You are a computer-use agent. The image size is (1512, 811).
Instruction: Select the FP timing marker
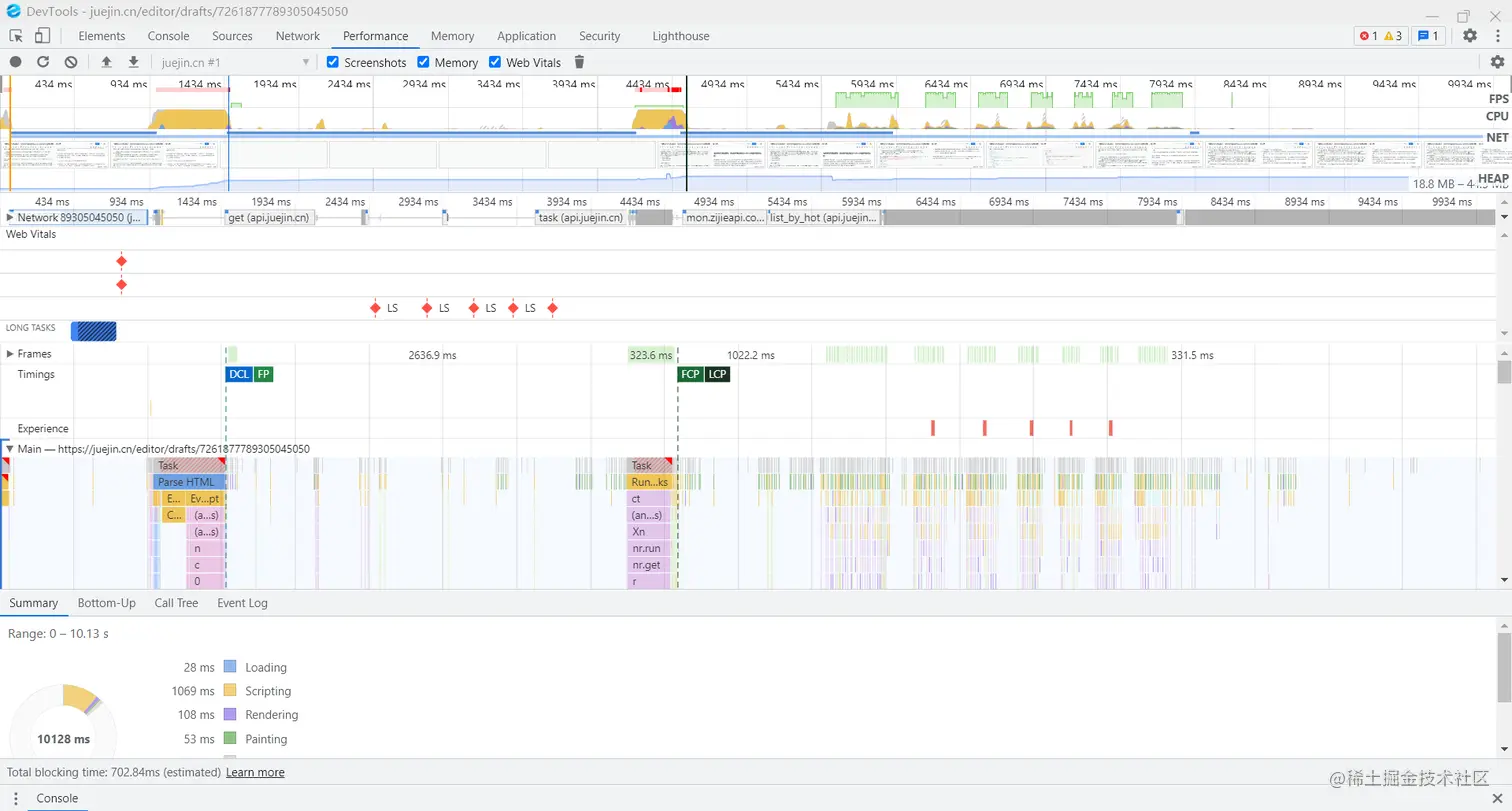(263, 374)
